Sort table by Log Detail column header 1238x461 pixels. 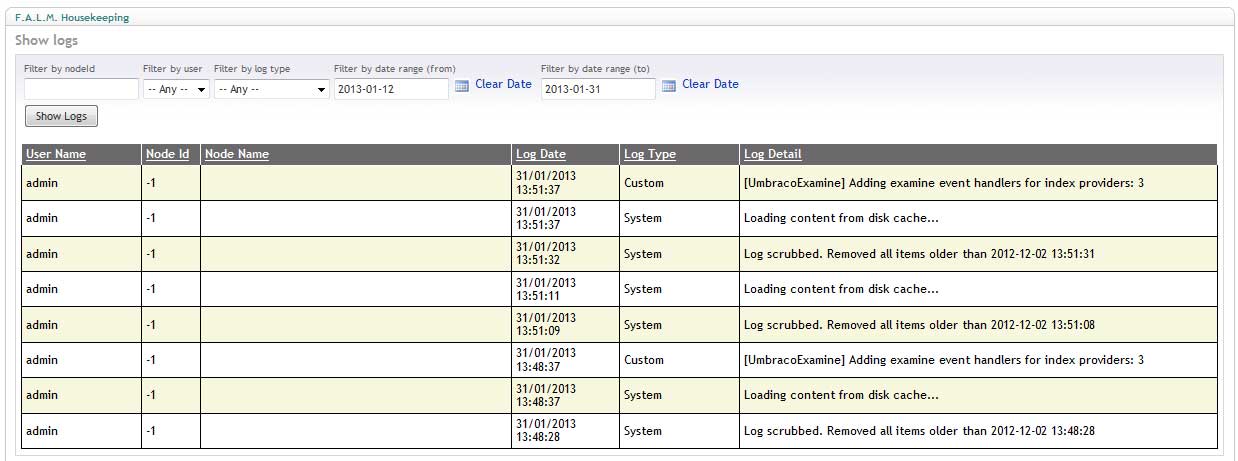773,154
